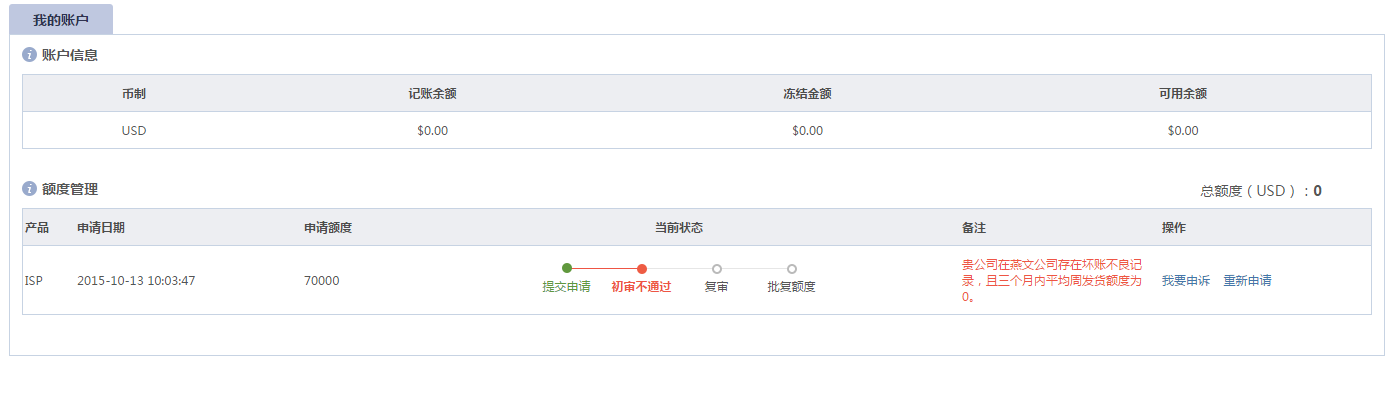Select the green 提交申请 step dot
The height and width of the screenshot is (398, 1393).
pos(567,268)
